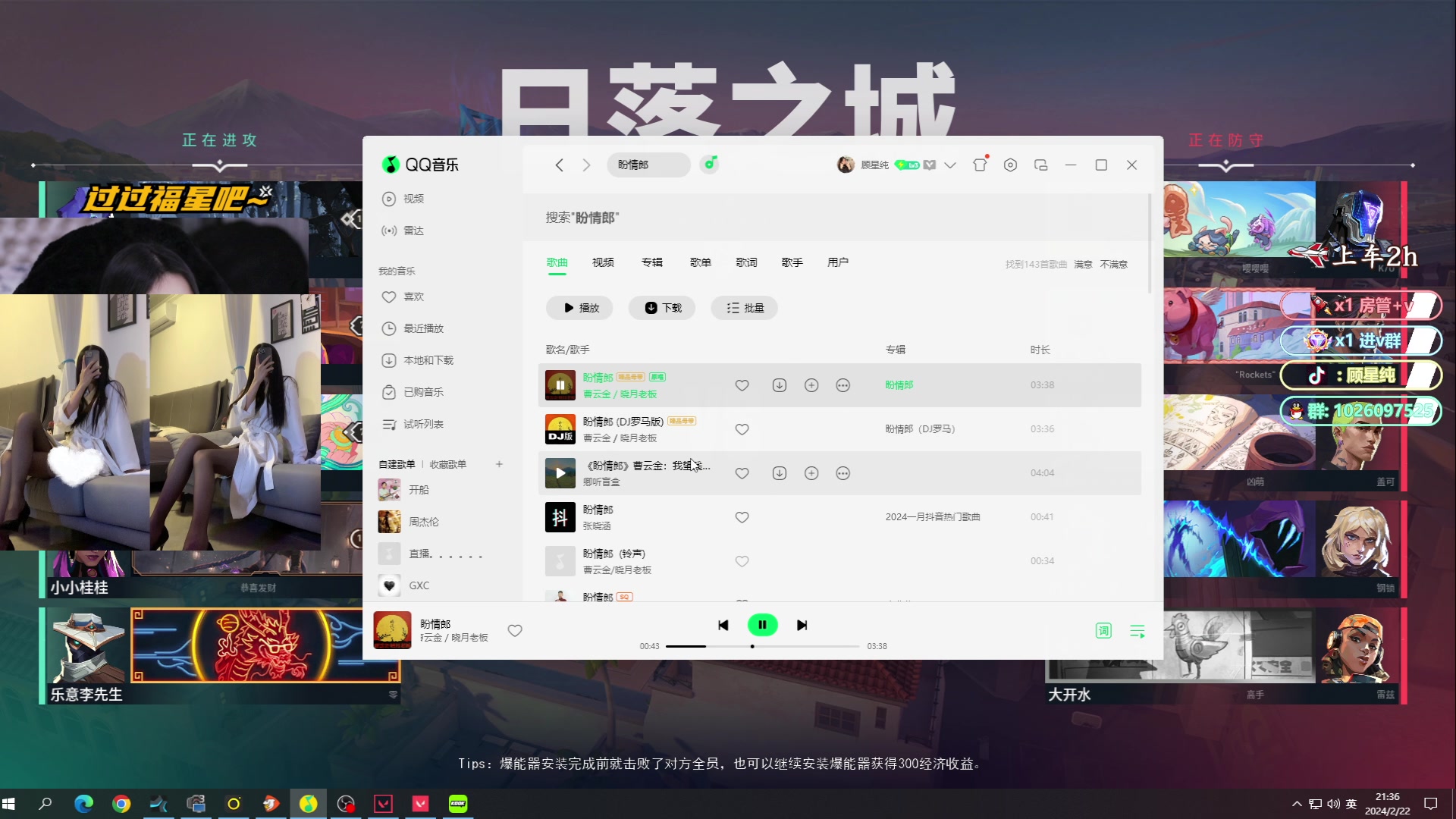Open the 周杰伦 playlist
Viewport: 1456px width, 819px height.
click(408, 522)
